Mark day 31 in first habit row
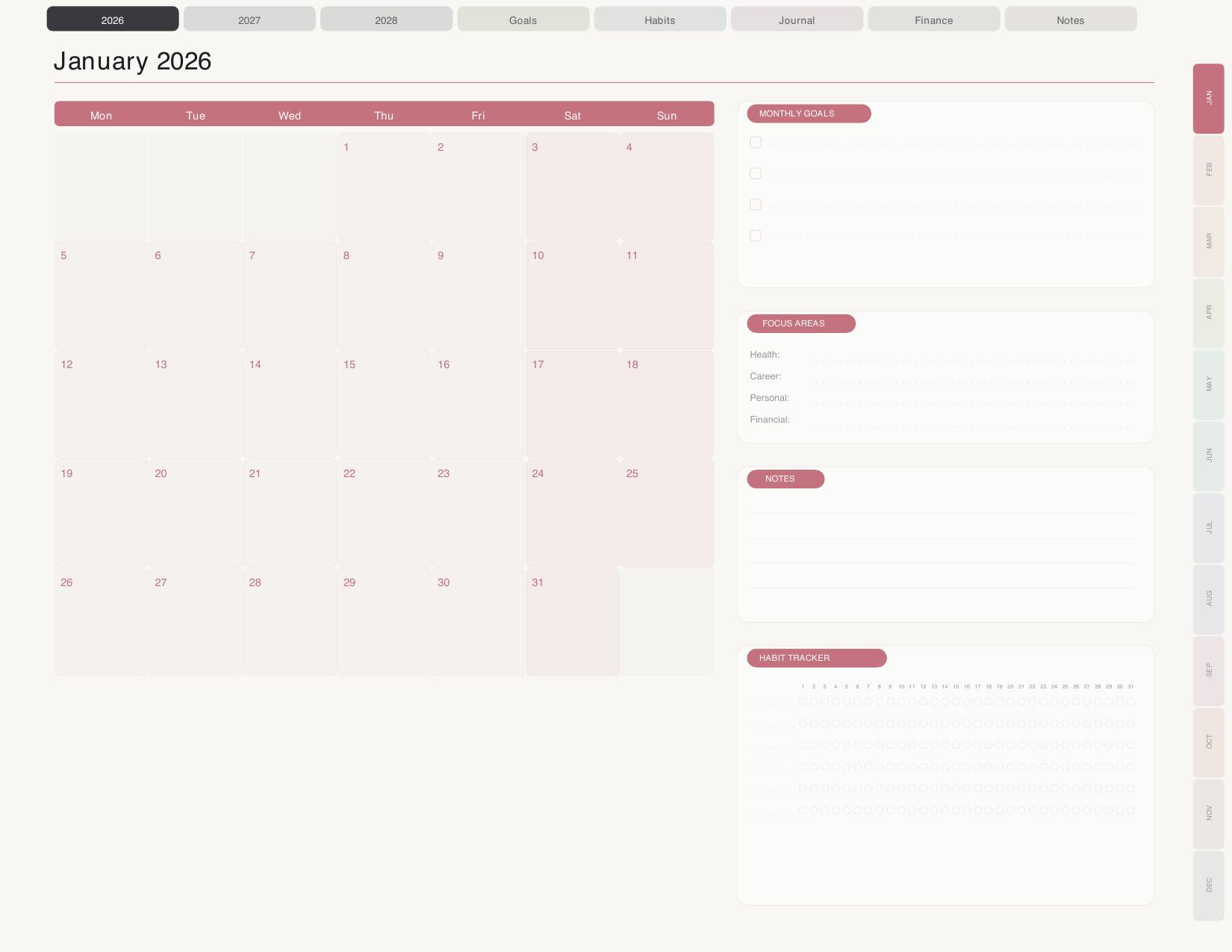Screen dimensions: 1232x952 [x=1130, y=702]
